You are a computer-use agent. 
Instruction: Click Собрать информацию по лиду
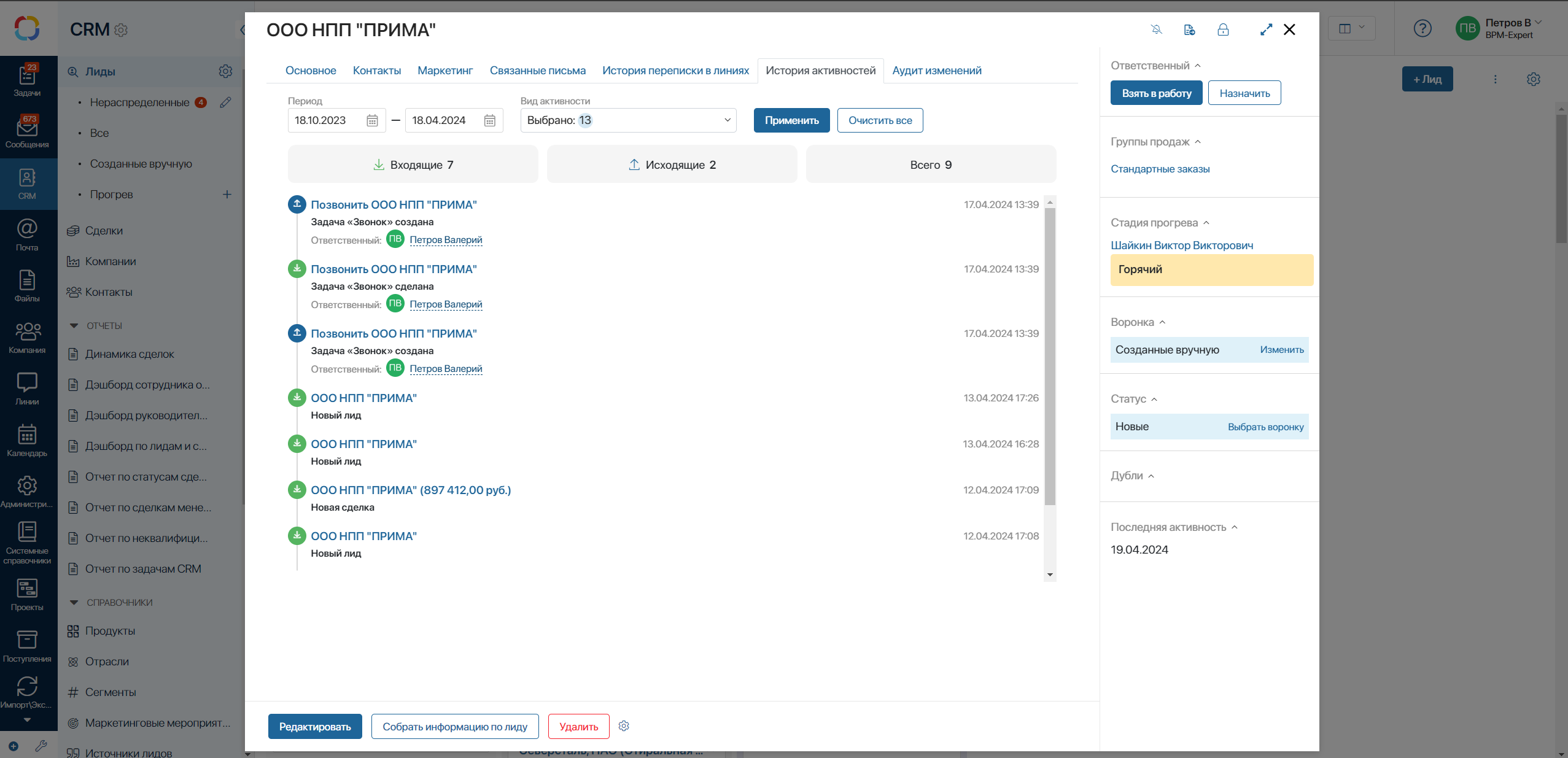(x=455, y=727)
